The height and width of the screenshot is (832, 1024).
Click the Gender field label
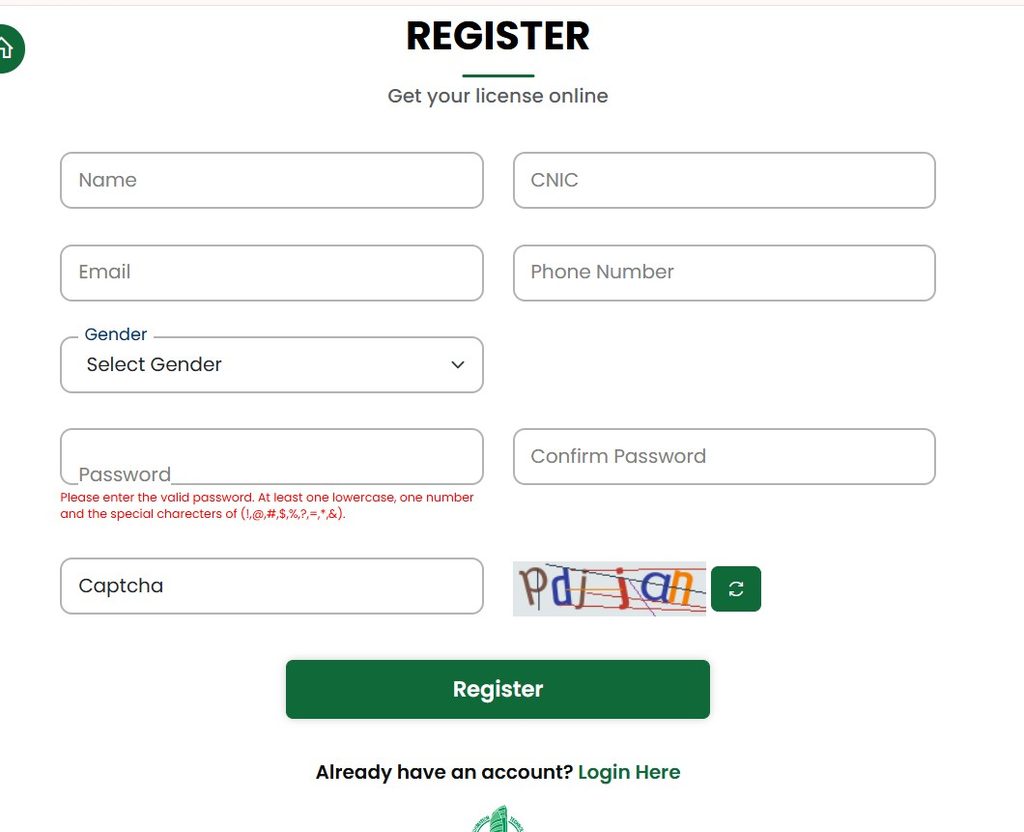[116, 334]
